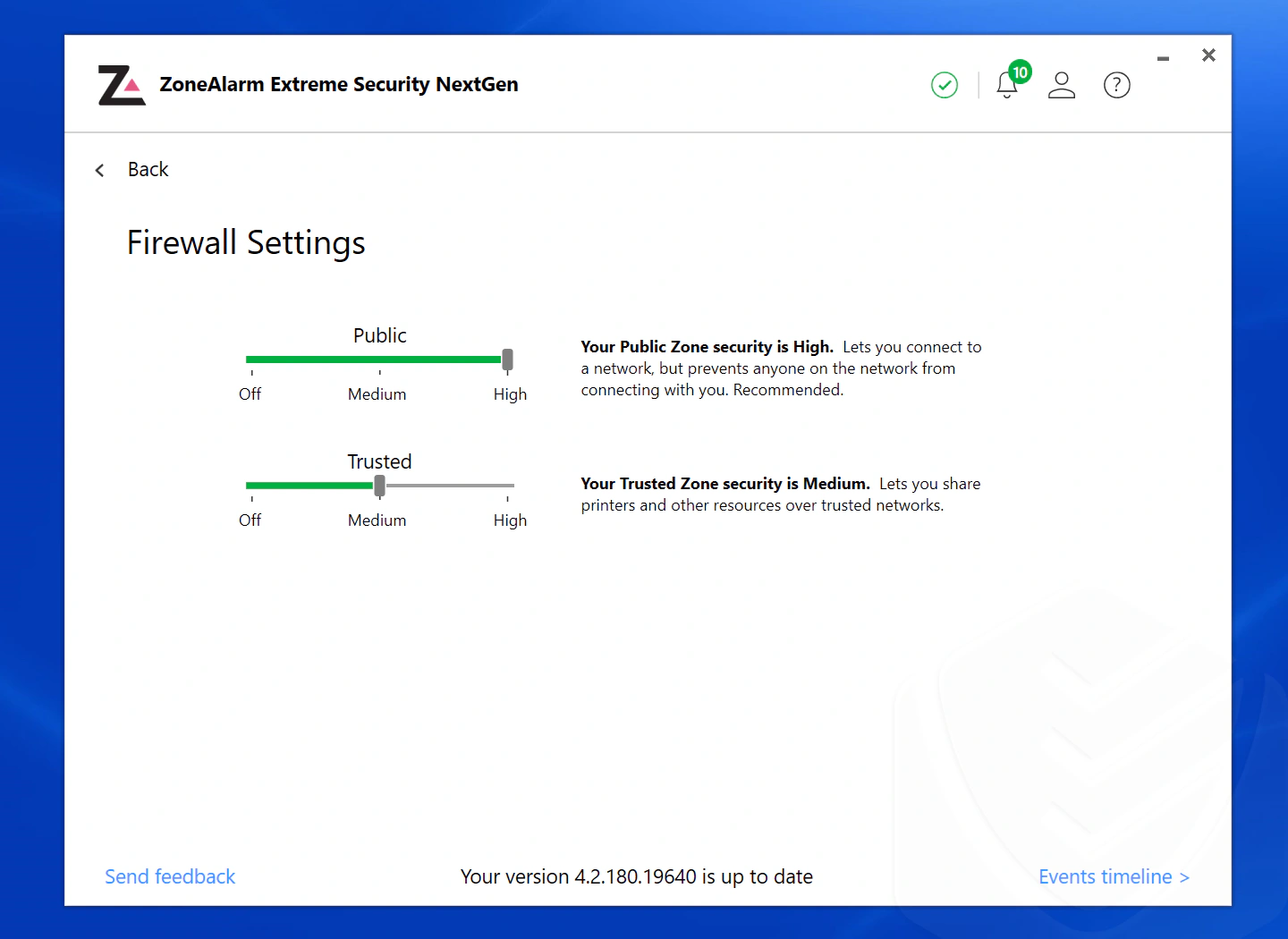
Task: Open the Events timeline link
Action: tap(1114, 876)
